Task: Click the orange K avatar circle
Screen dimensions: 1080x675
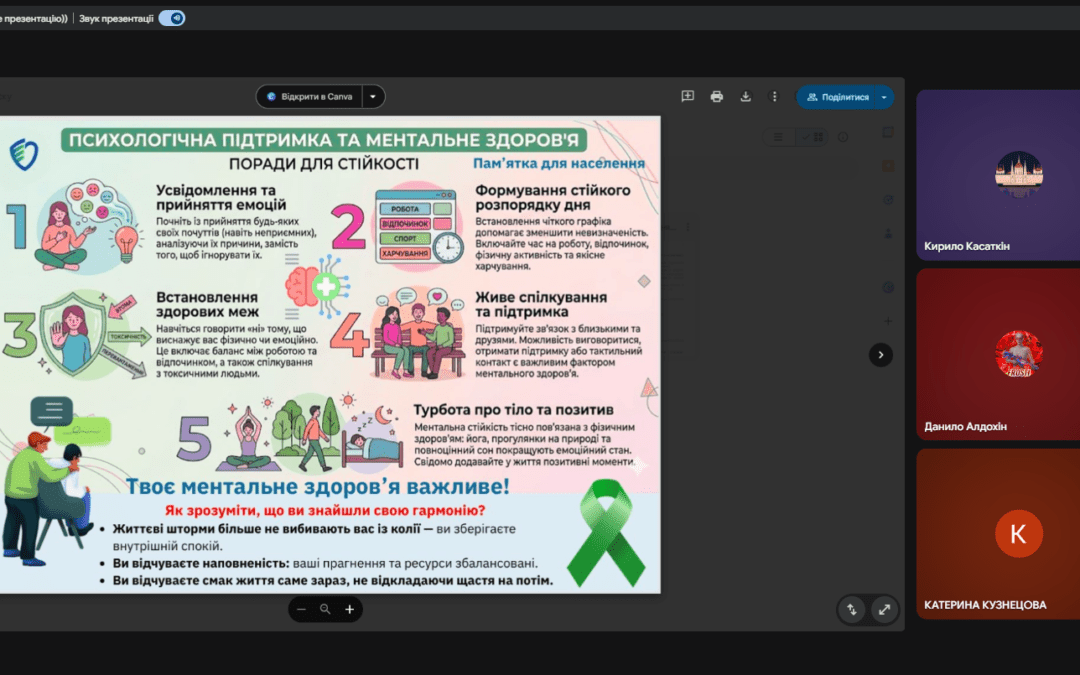Action: [1019, 534]
